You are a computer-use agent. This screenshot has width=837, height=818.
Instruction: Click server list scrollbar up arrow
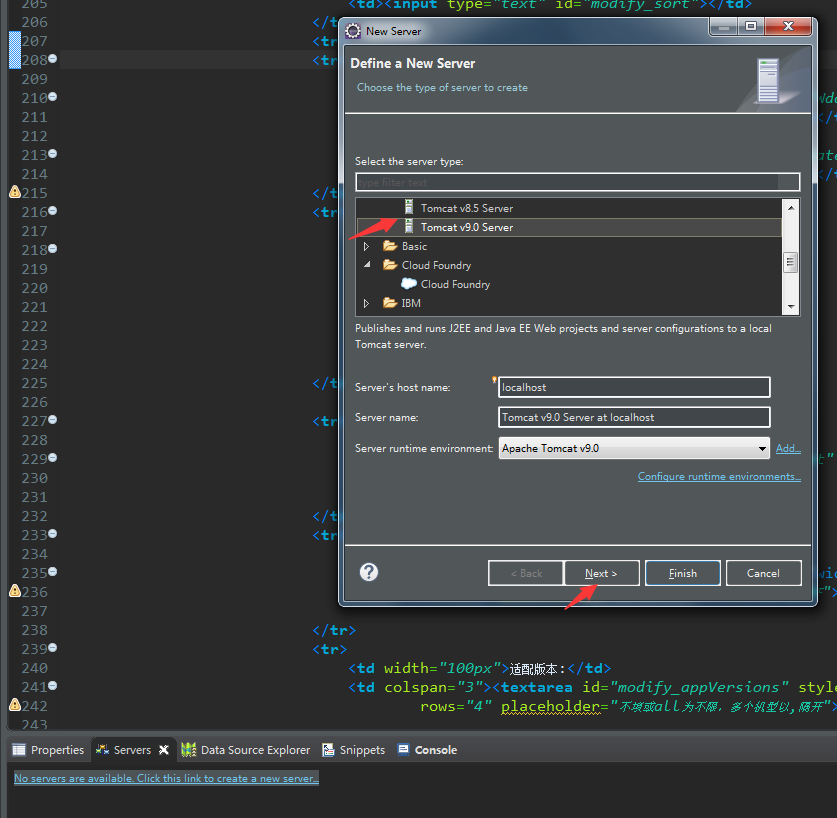click(791, 207)
